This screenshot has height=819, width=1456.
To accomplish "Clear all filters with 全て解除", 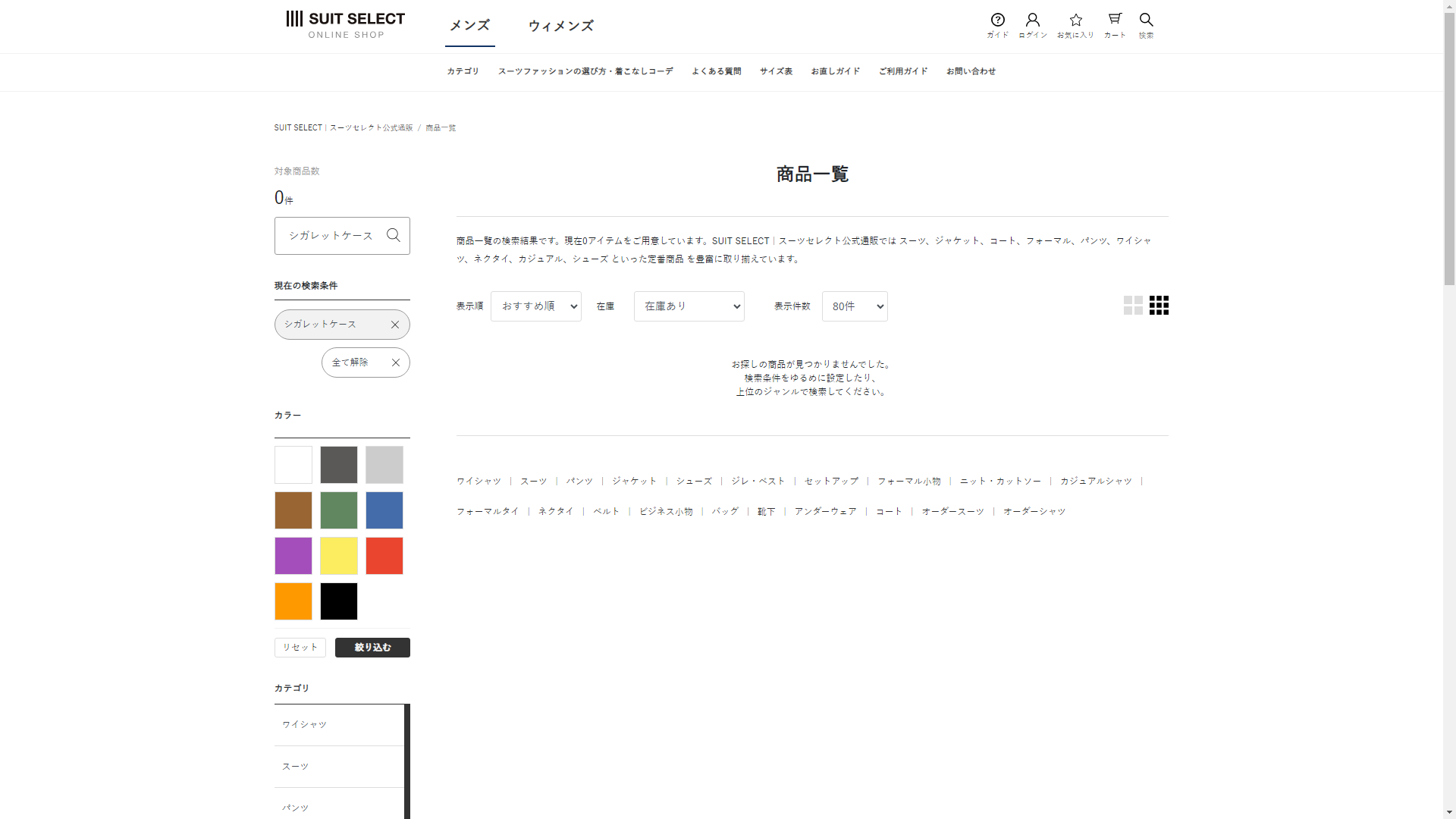I will [366, 362].
